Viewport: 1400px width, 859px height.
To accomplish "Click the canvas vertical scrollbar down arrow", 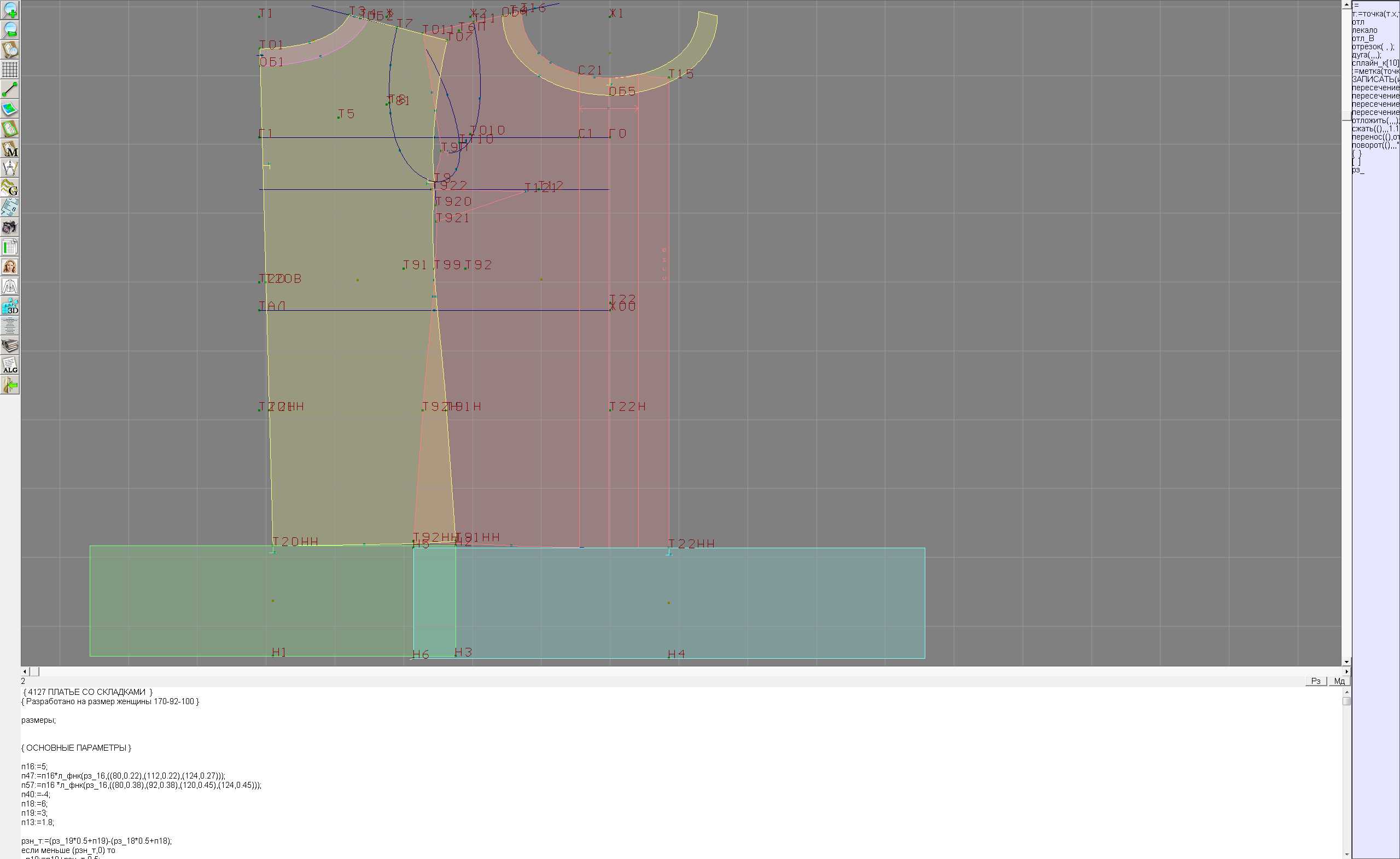I will pyautogui.click(x=1346, y=661).
